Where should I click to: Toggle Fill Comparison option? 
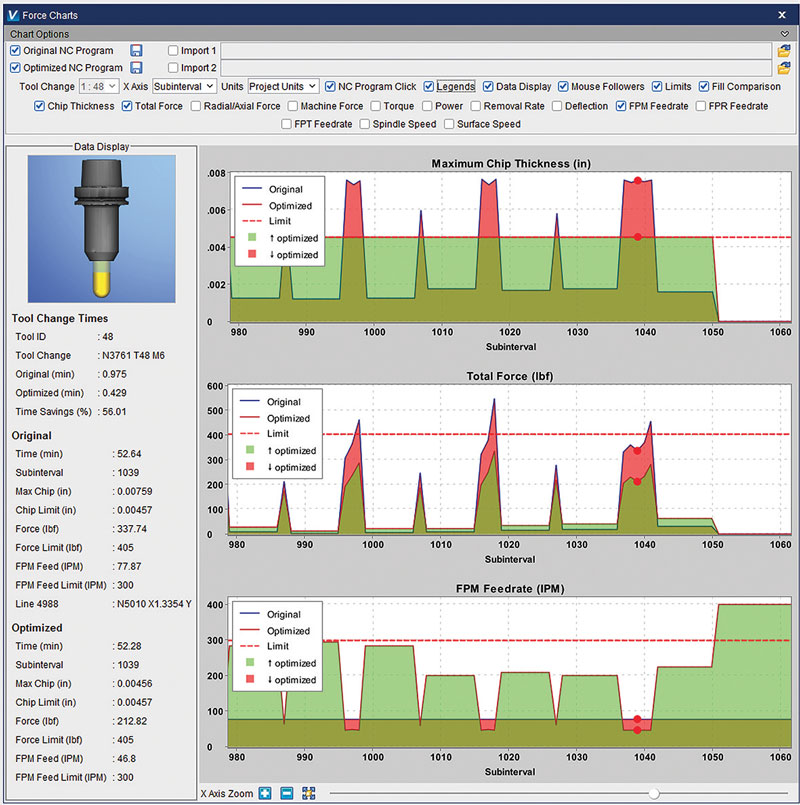(x=704, y=86)
